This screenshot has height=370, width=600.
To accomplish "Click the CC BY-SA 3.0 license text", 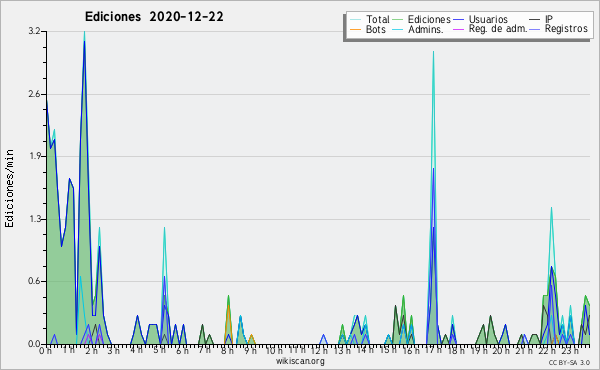I will (569, 362).
